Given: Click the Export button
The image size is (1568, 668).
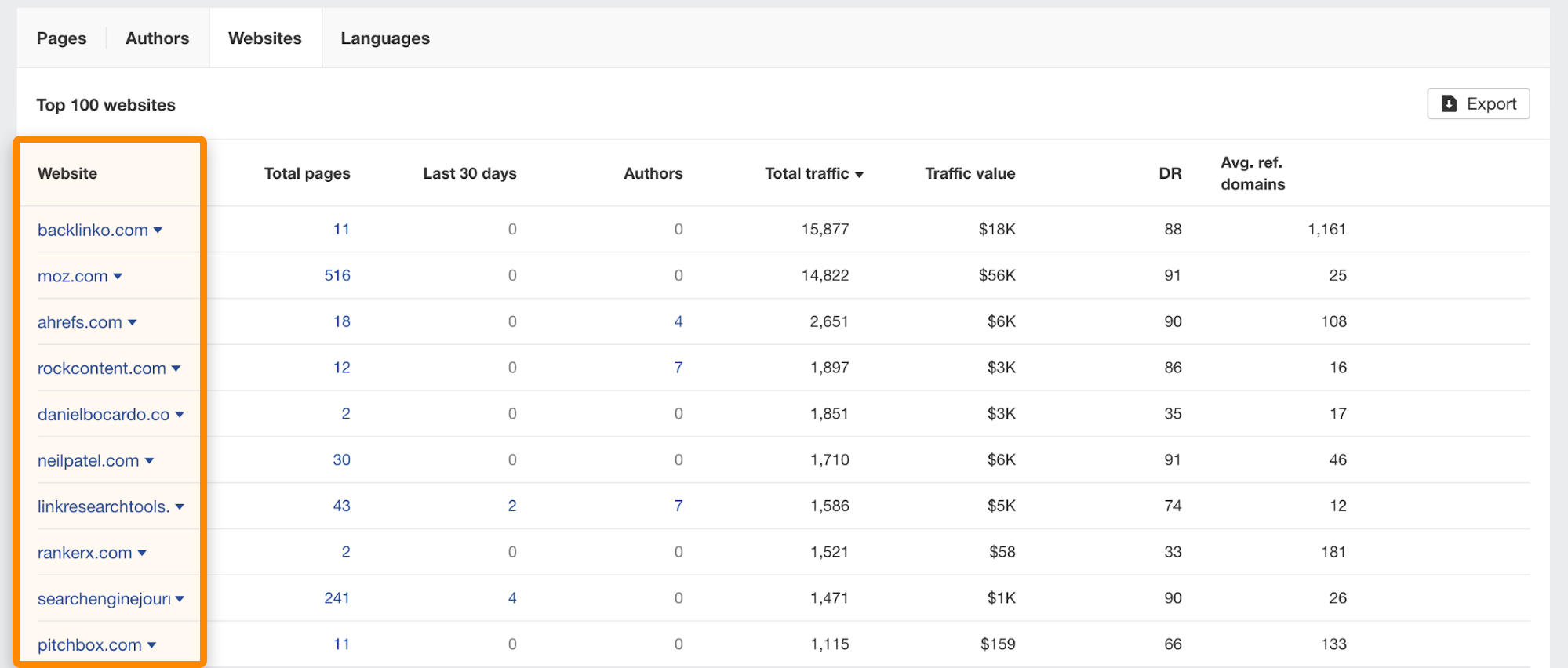Looking at the screenshot, I should (1478, 104).
